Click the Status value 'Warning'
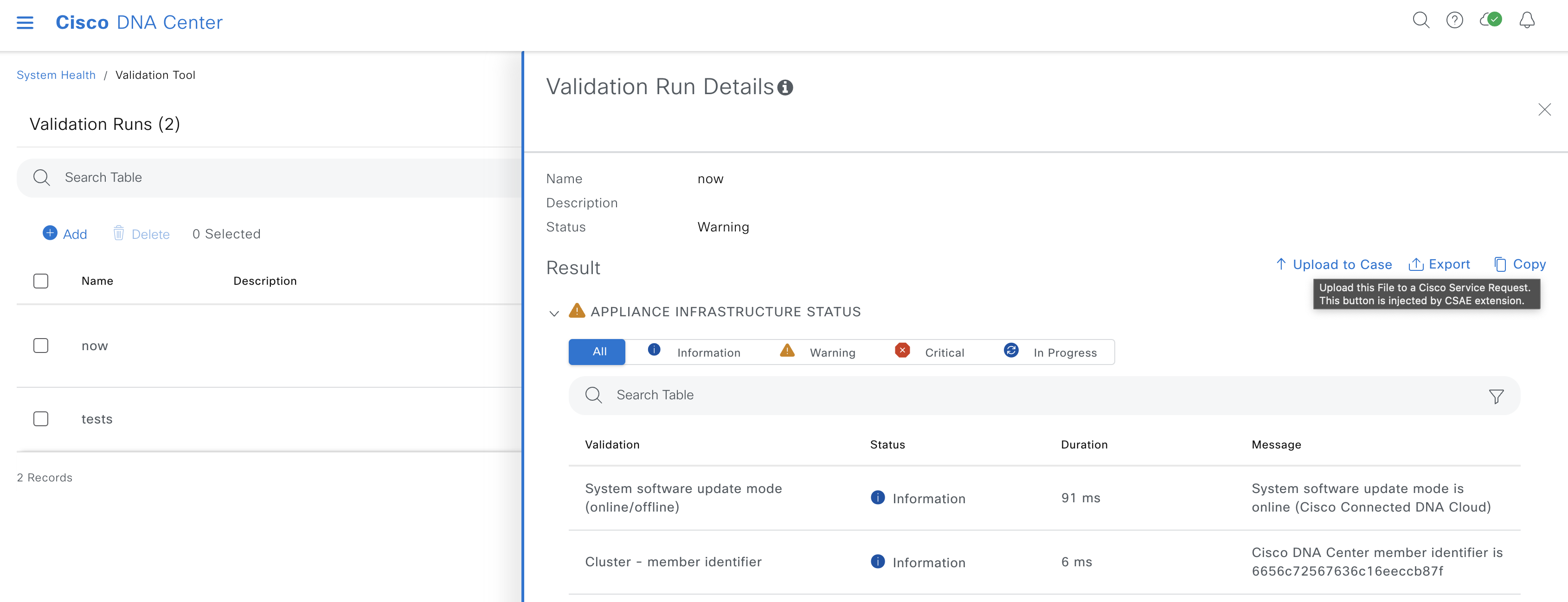 click(x=723, y=227)
